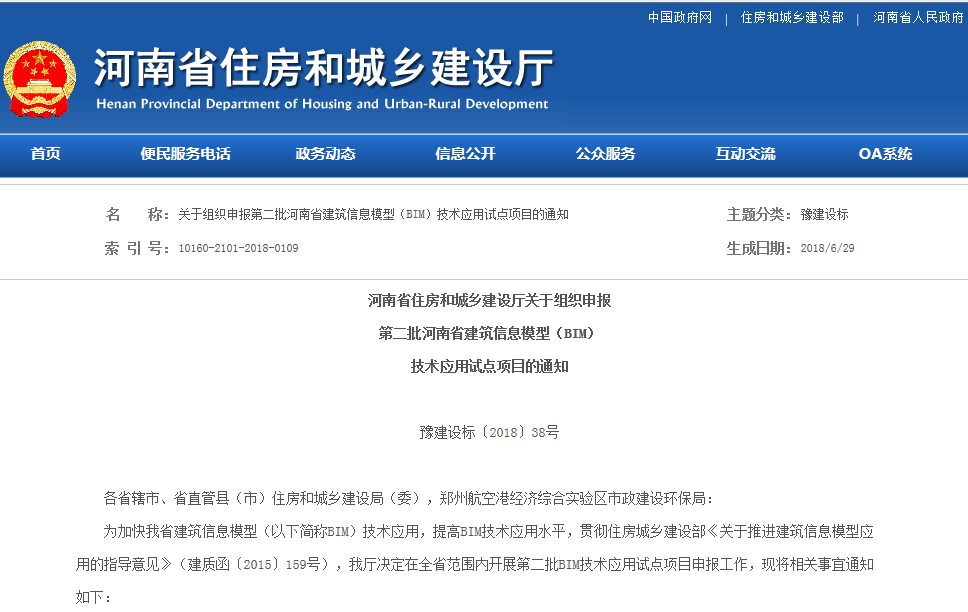The image size is (968, 612).
Task: Click the document name next to 名称
Action: (373, 215)
